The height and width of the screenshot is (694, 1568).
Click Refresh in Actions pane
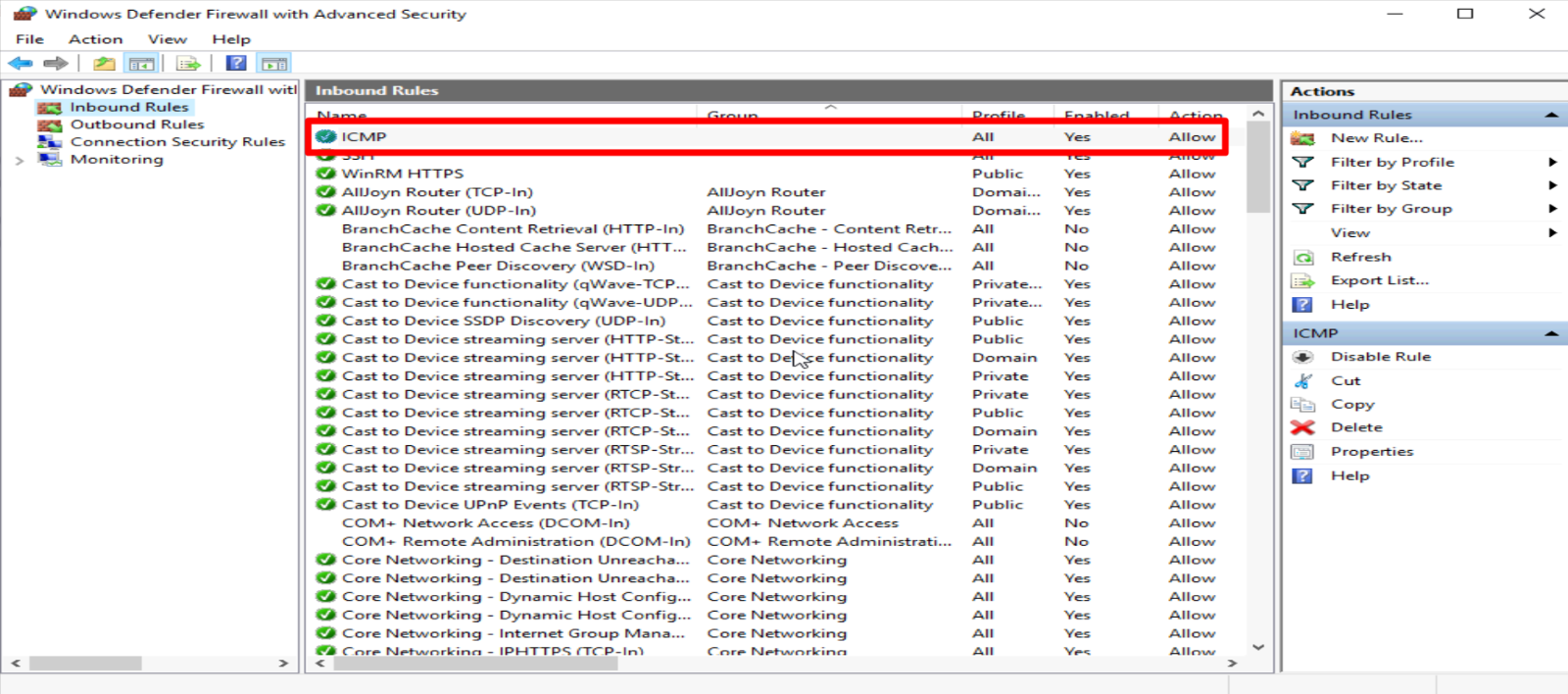pos(1360,257)
